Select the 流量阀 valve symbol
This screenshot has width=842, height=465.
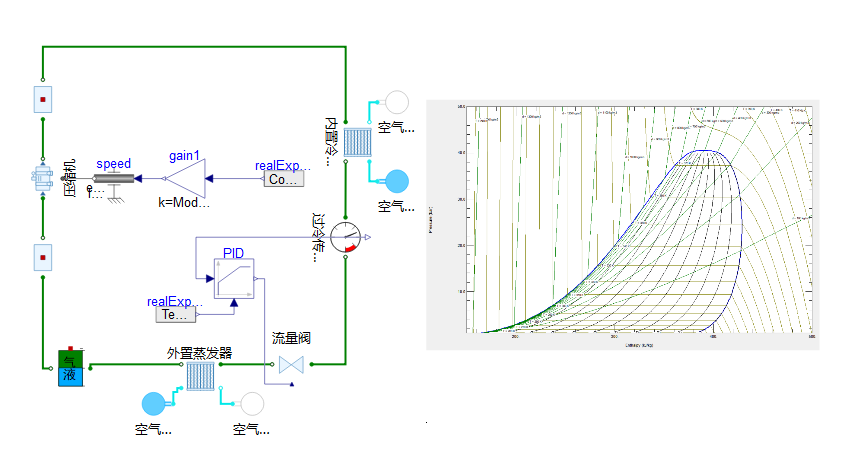coord(291,365)
